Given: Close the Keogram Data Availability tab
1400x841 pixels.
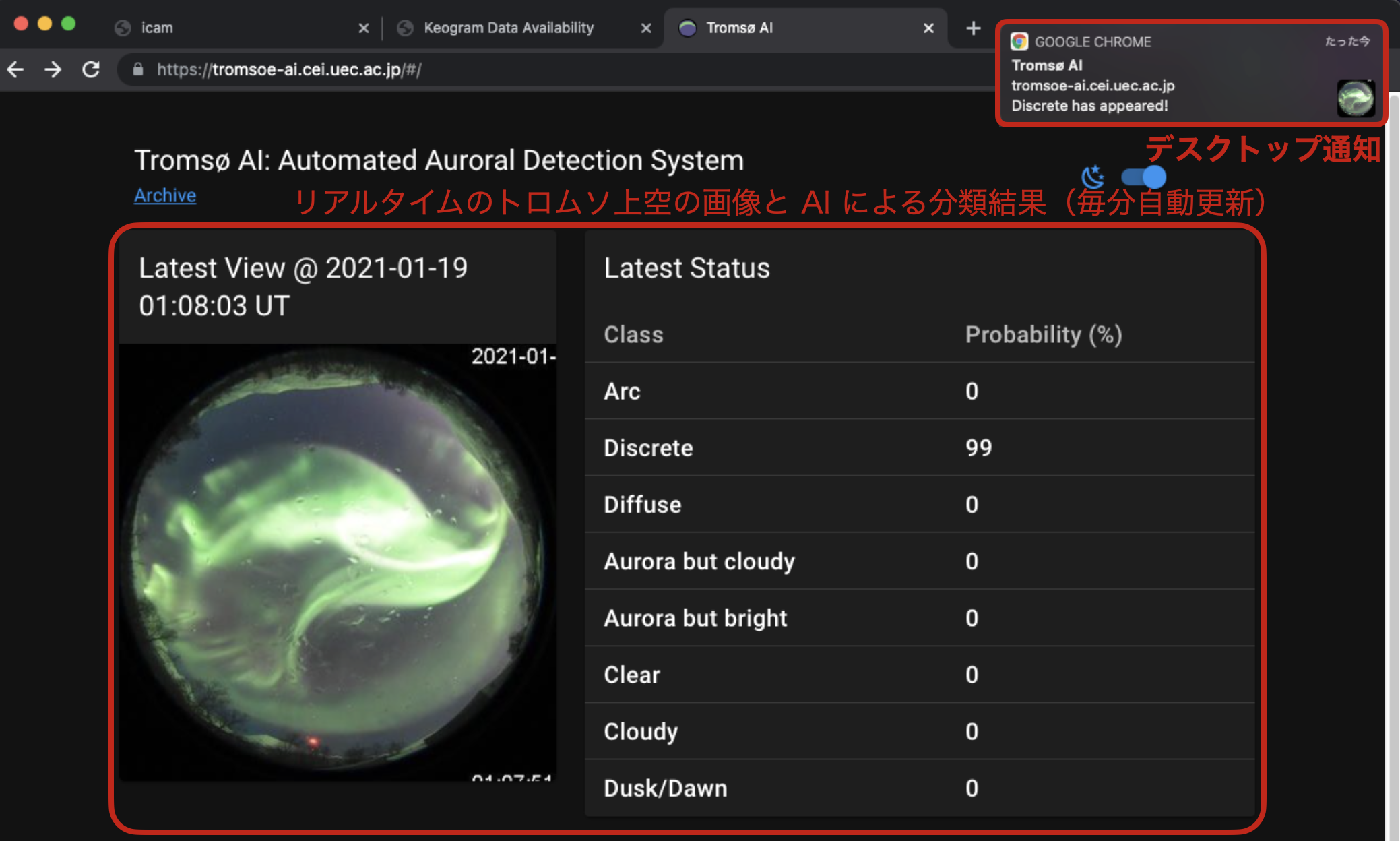Looking at the screenshot, I should tap(646, 28).
